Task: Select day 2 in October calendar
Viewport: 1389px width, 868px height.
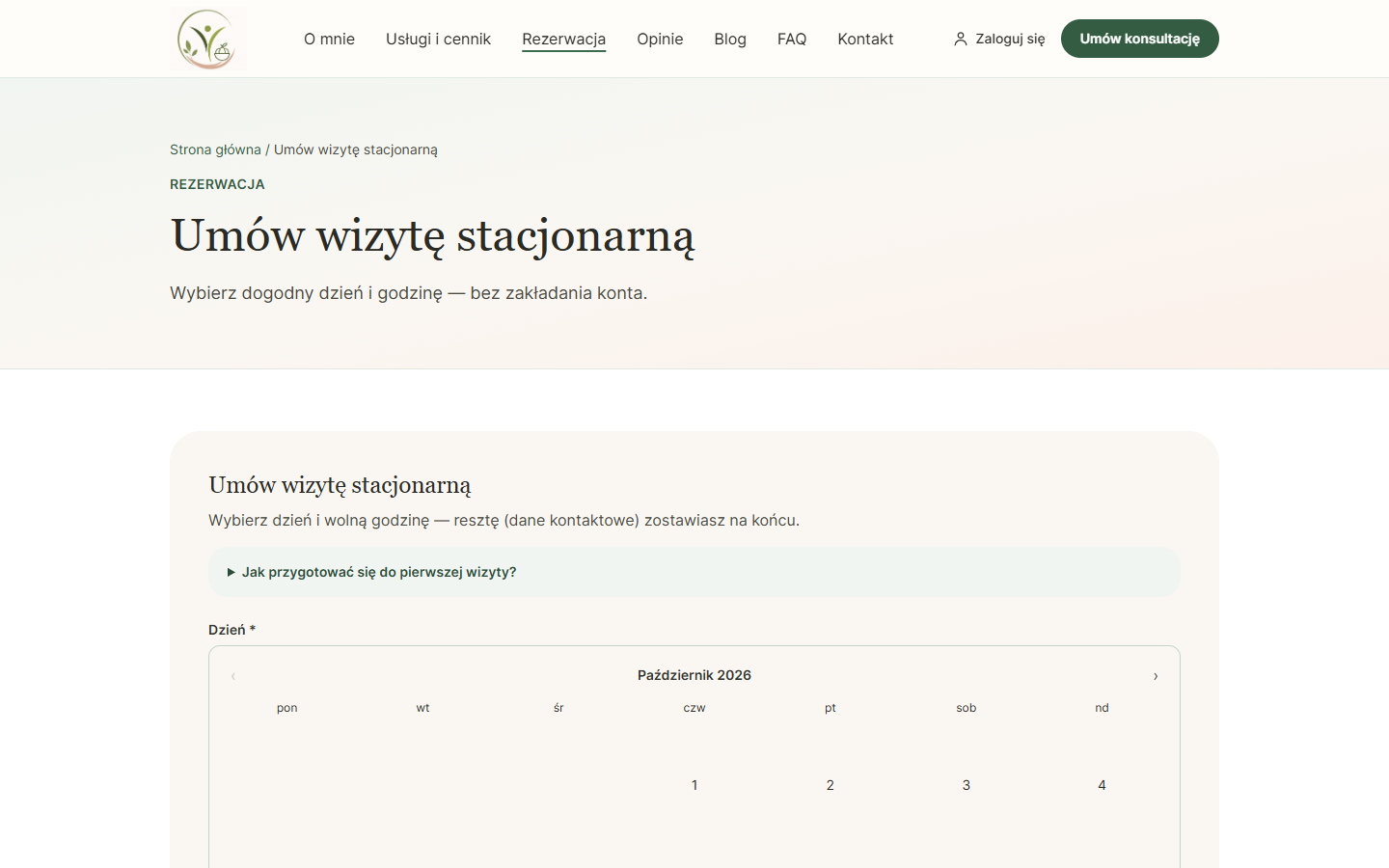Action: 831,785
